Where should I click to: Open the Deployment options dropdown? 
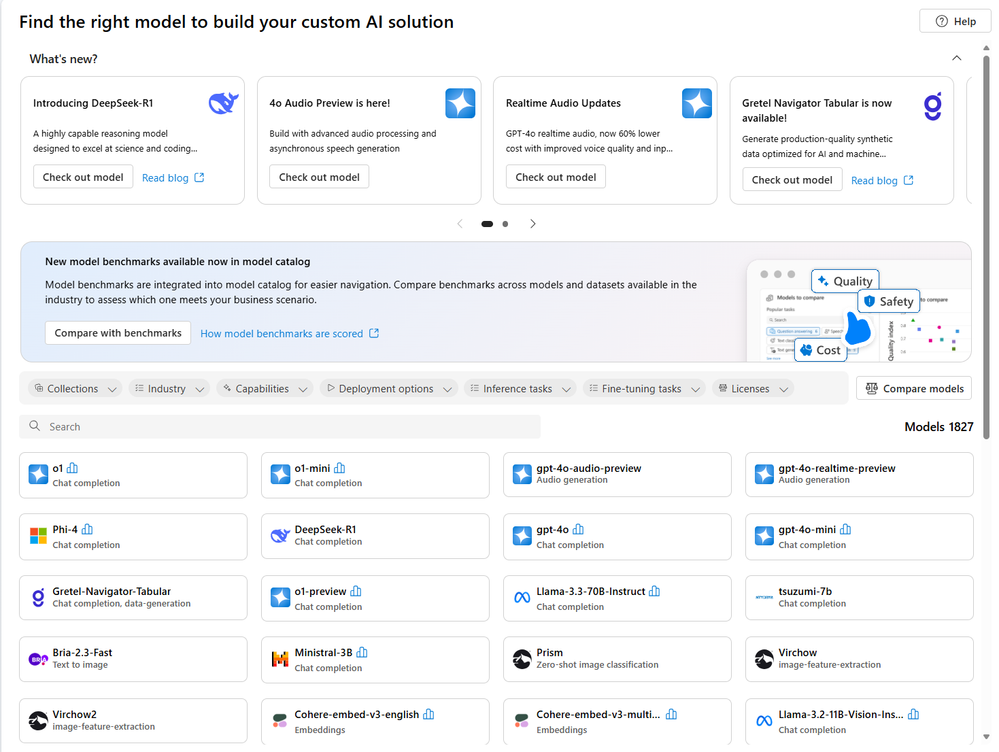pyautogui.click(x=389, y=389)
